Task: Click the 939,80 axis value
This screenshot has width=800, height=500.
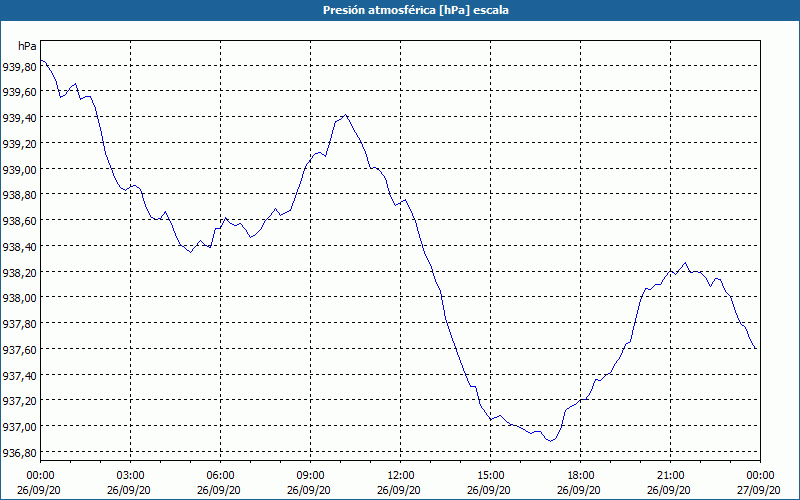Action: [19, 66]
